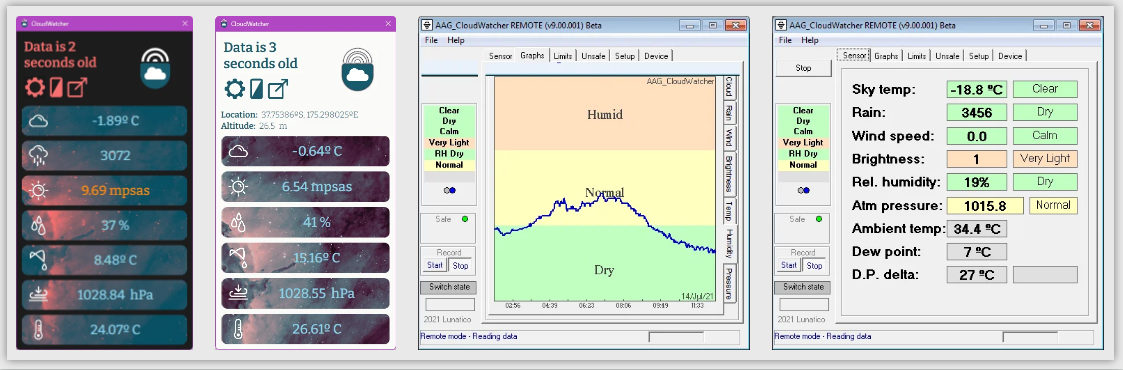Screen dimensions: 1123x370
Task: Click Record Start button in sensor readings window
Action: pos(789,266)
